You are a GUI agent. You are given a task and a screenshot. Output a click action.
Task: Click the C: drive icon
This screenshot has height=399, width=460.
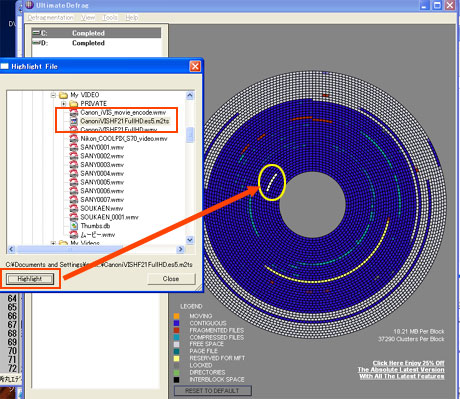click(x=36, y=33)
